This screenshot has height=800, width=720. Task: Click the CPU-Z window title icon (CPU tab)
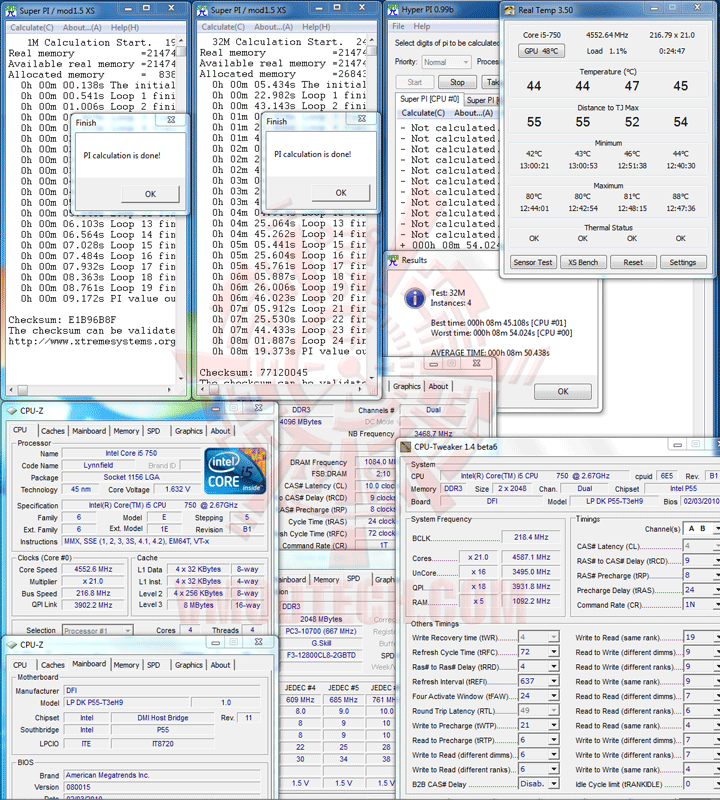12,411
